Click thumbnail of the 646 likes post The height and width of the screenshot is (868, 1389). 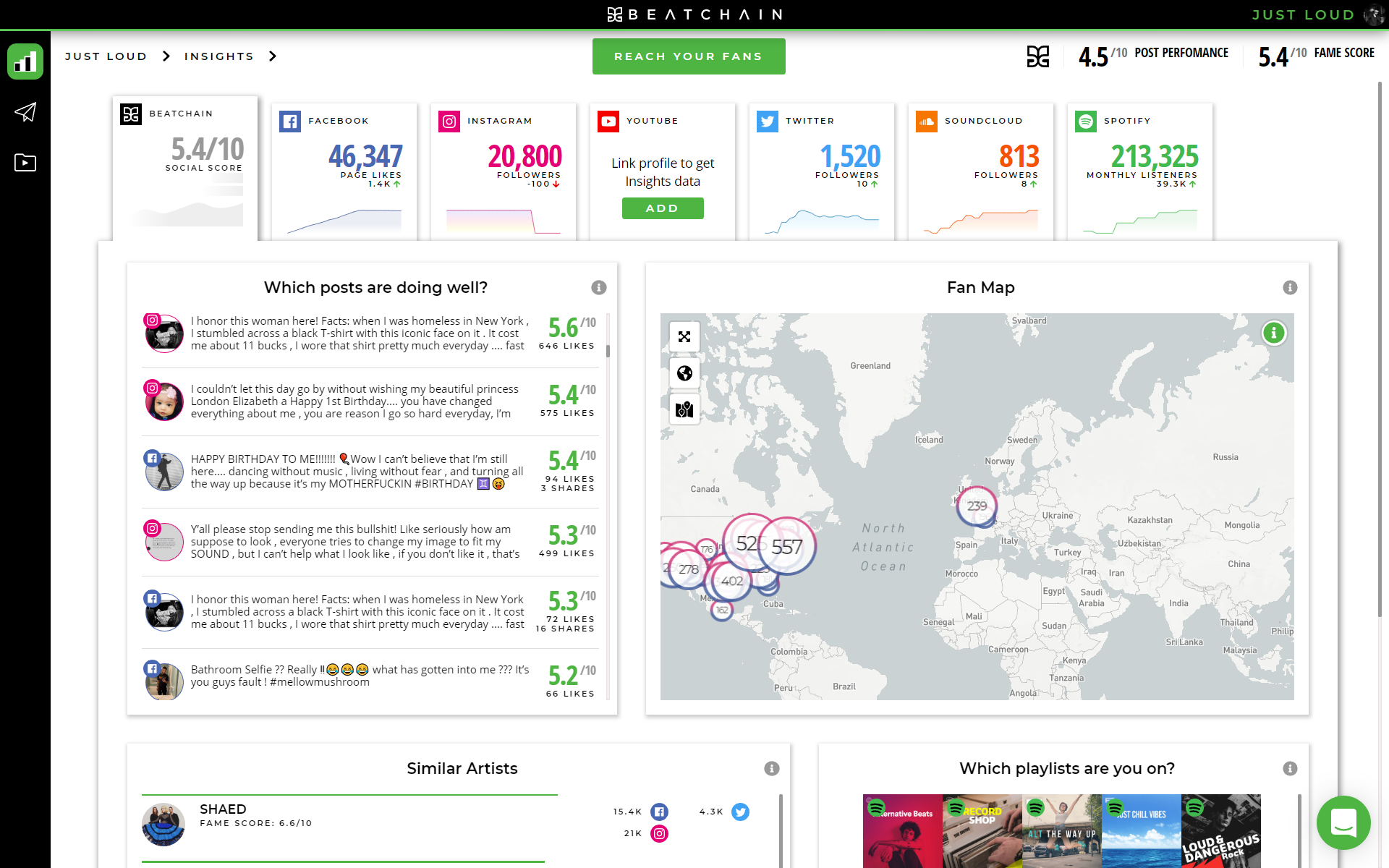pyautogui.click(x=164, y=333)
